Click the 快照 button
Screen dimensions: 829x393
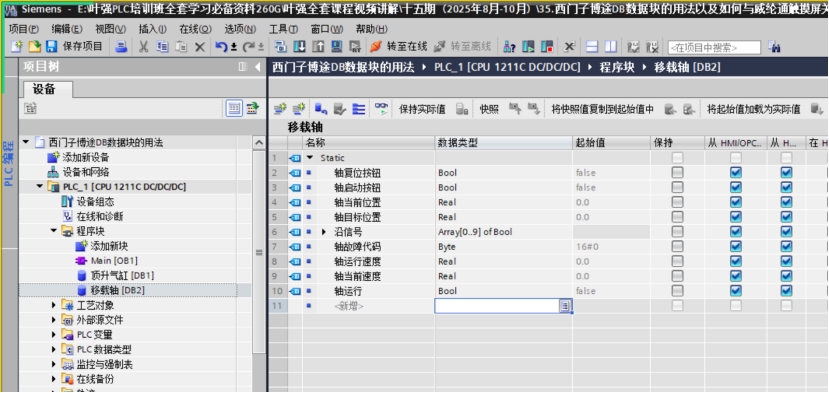[x=489, y=109]
